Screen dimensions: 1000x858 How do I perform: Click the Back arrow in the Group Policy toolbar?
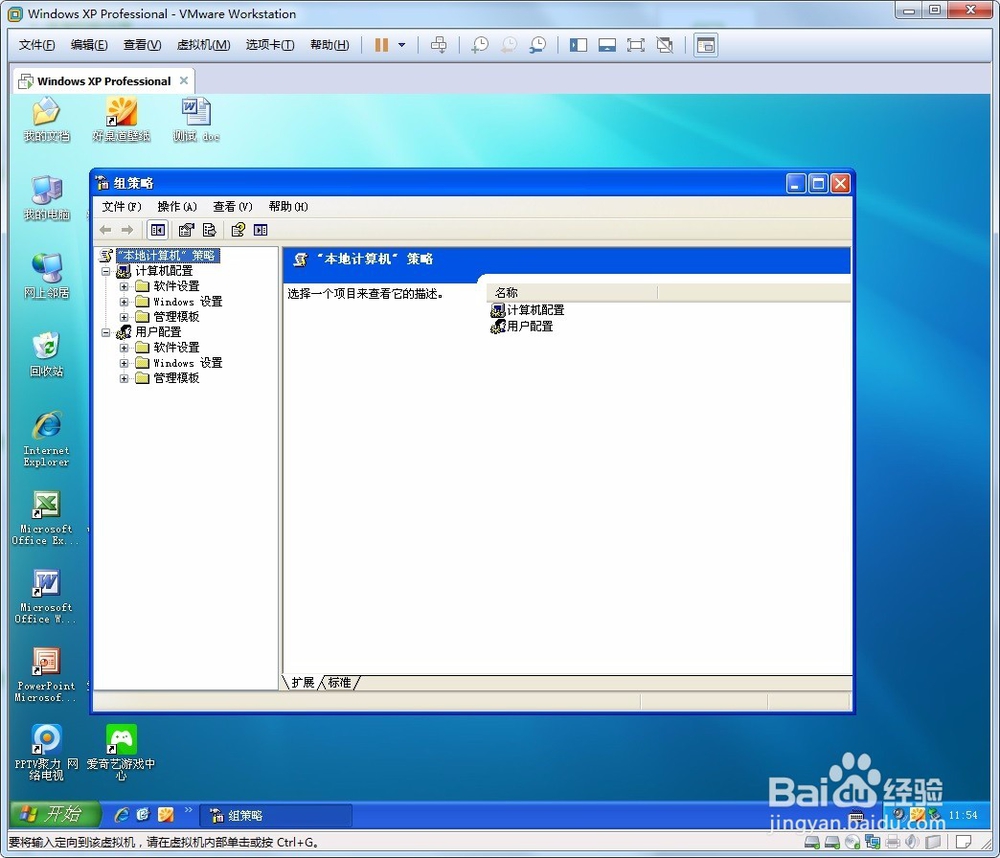(106, 230)
